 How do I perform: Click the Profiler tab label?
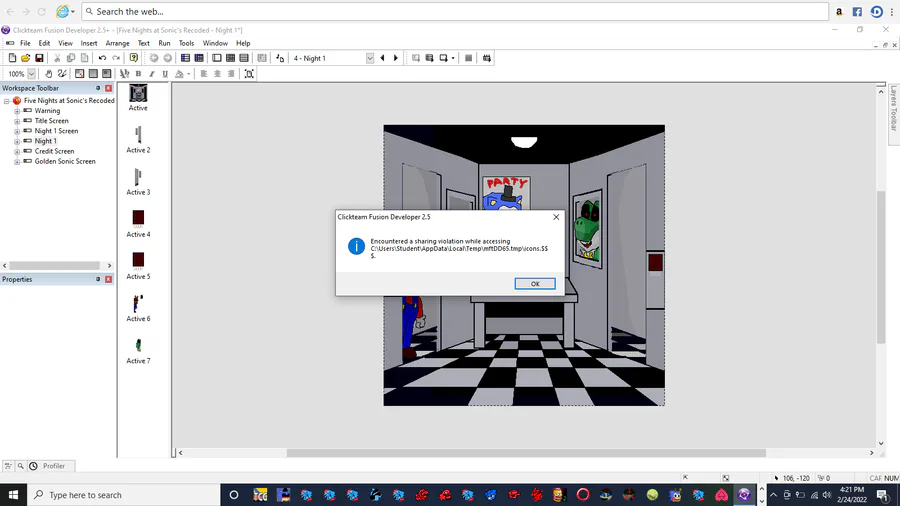54,466
